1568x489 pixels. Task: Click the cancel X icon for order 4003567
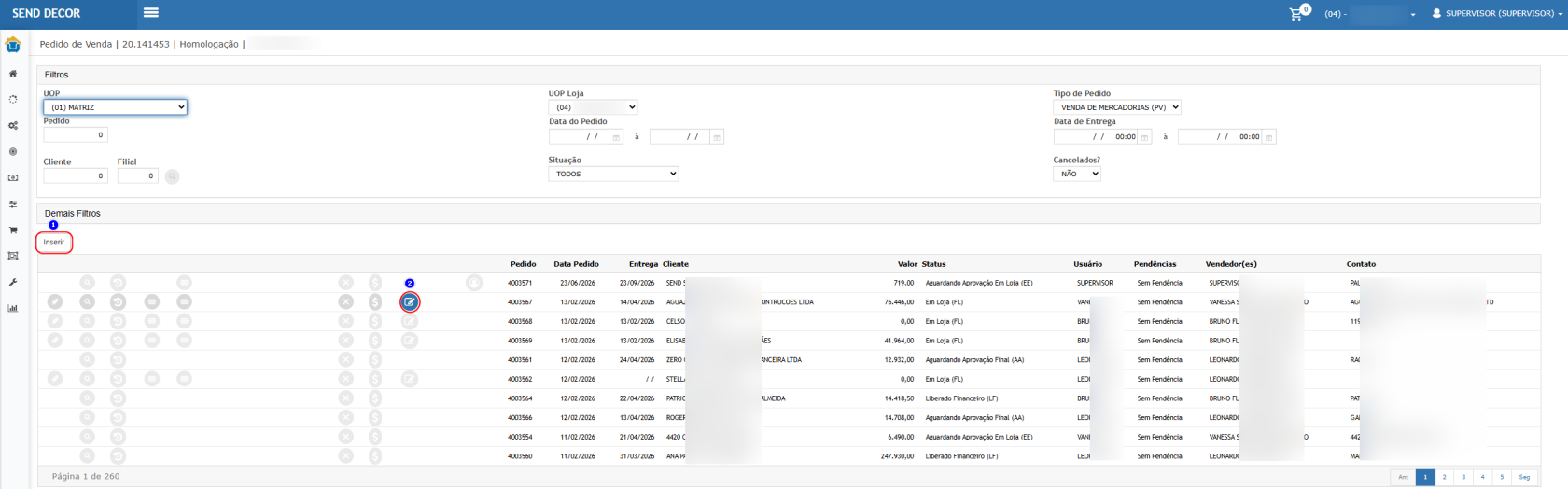[346, 302]
